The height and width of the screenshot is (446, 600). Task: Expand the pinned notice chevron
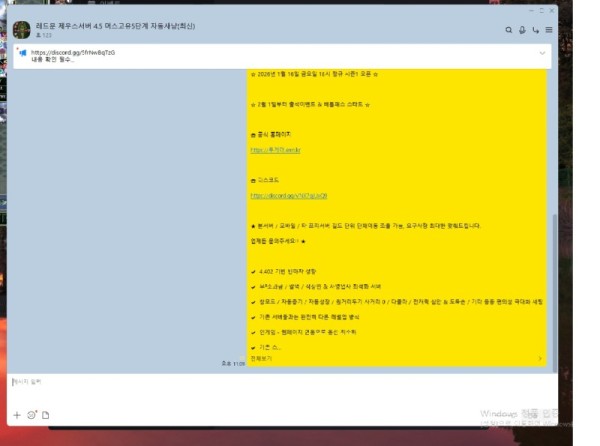pos(543,53)
